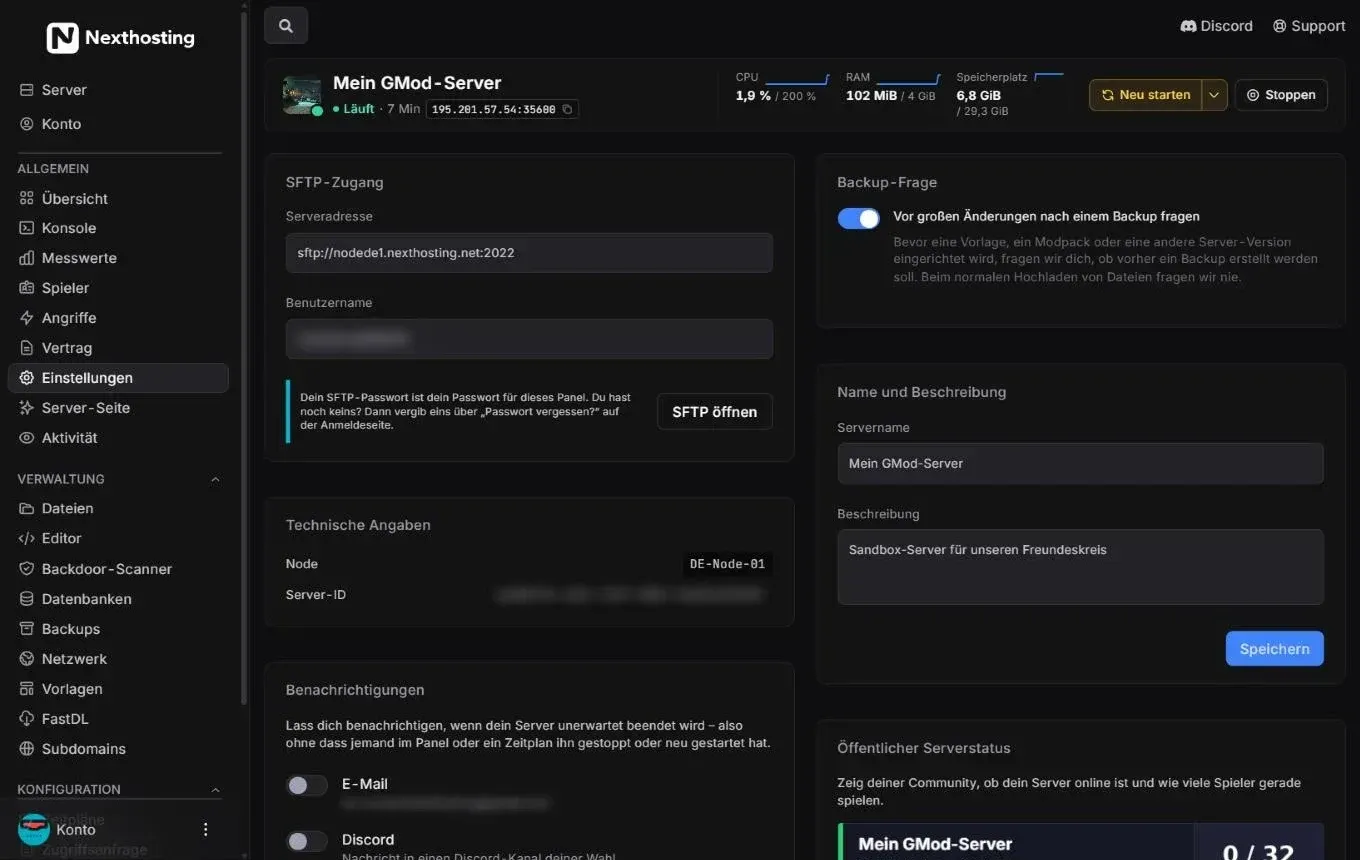Click the DE-Node-01 node value
The height and width of the screenshot is (860, 1360).
click(727, 564)
